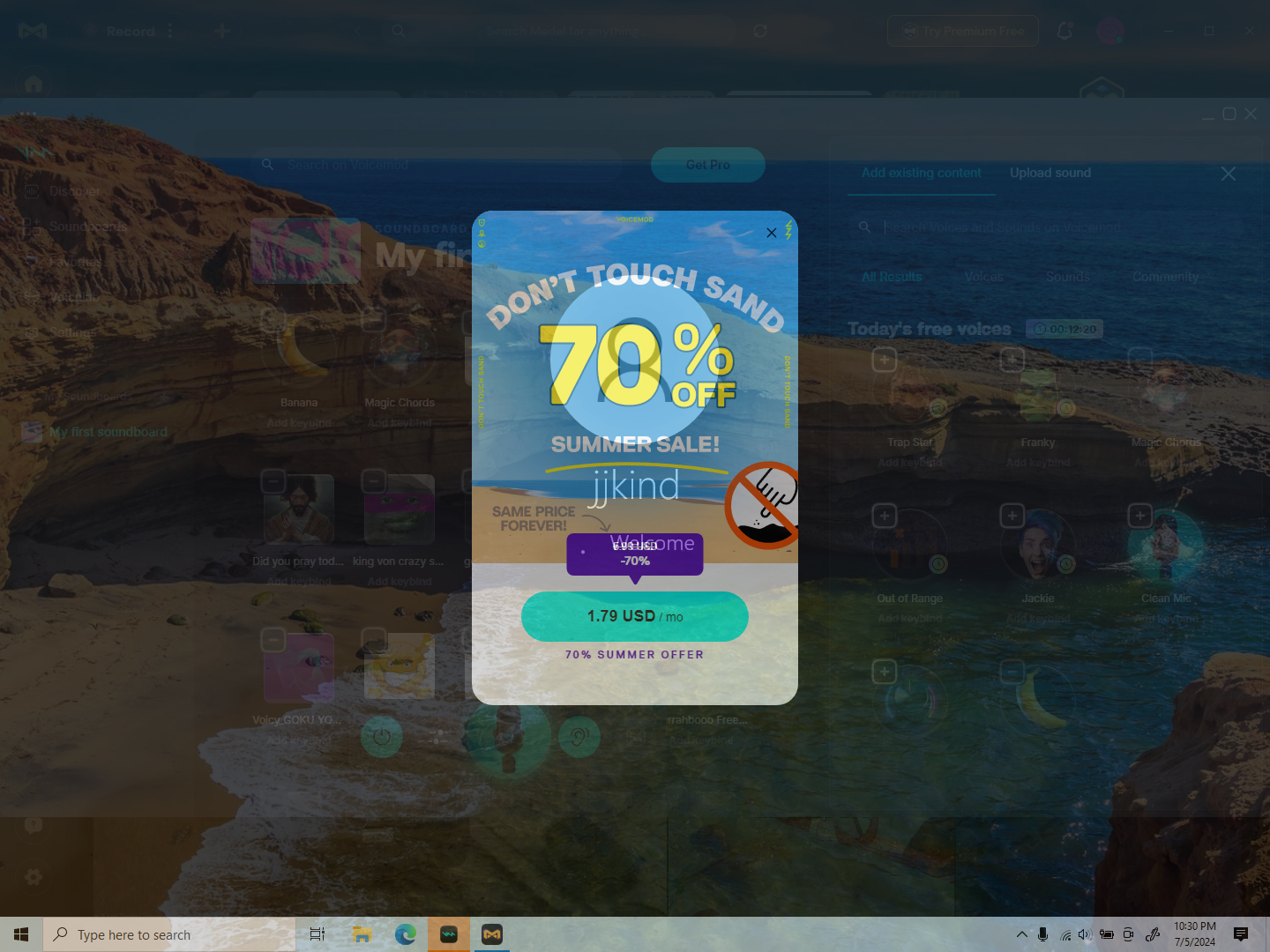Open My first soundboard in sidebar

95,432
